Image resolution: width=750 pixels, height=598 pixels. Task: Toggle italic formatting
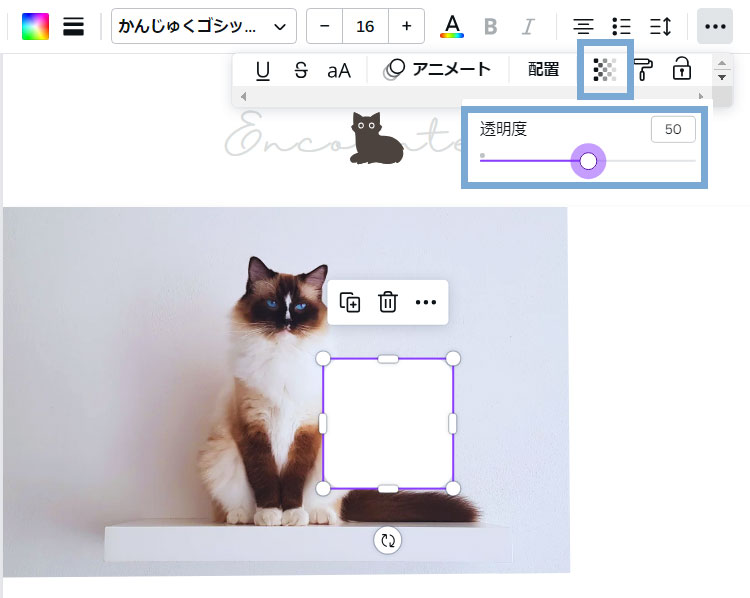pyautogui.click(x=528, y=27)
